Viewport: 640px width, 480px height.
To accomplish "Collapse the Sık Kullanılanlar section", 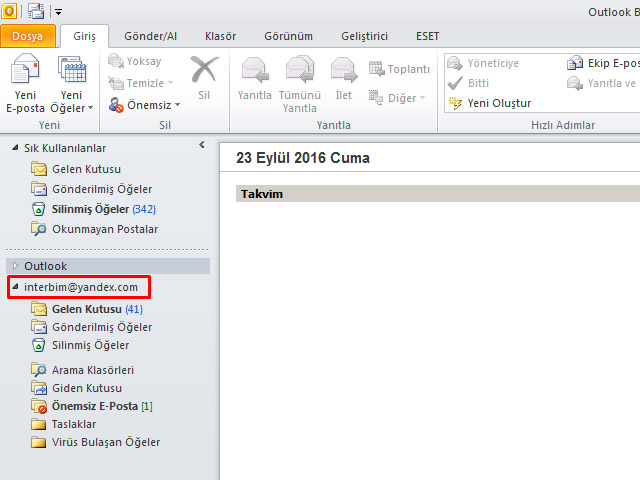I will 15,148.
